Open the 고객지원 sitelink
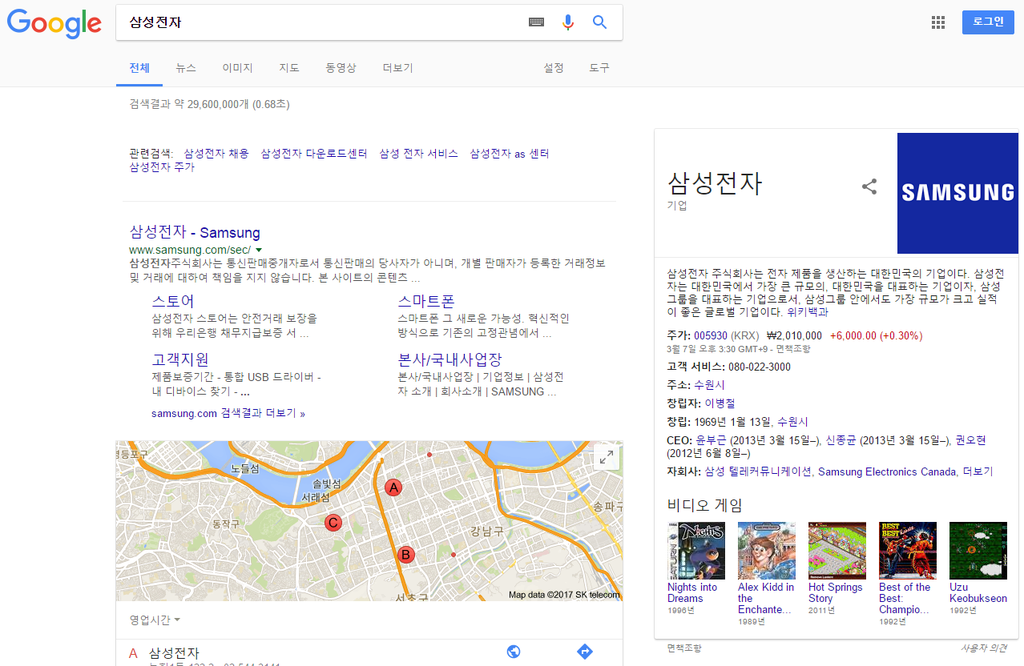 (x=180, y=360)
